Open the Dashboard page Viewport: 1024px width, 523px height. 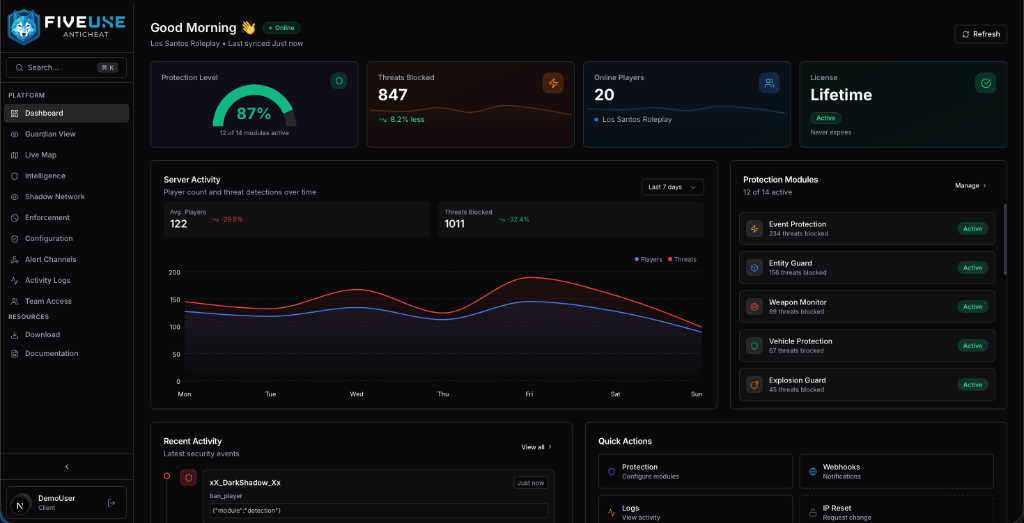tap(67, 113)
